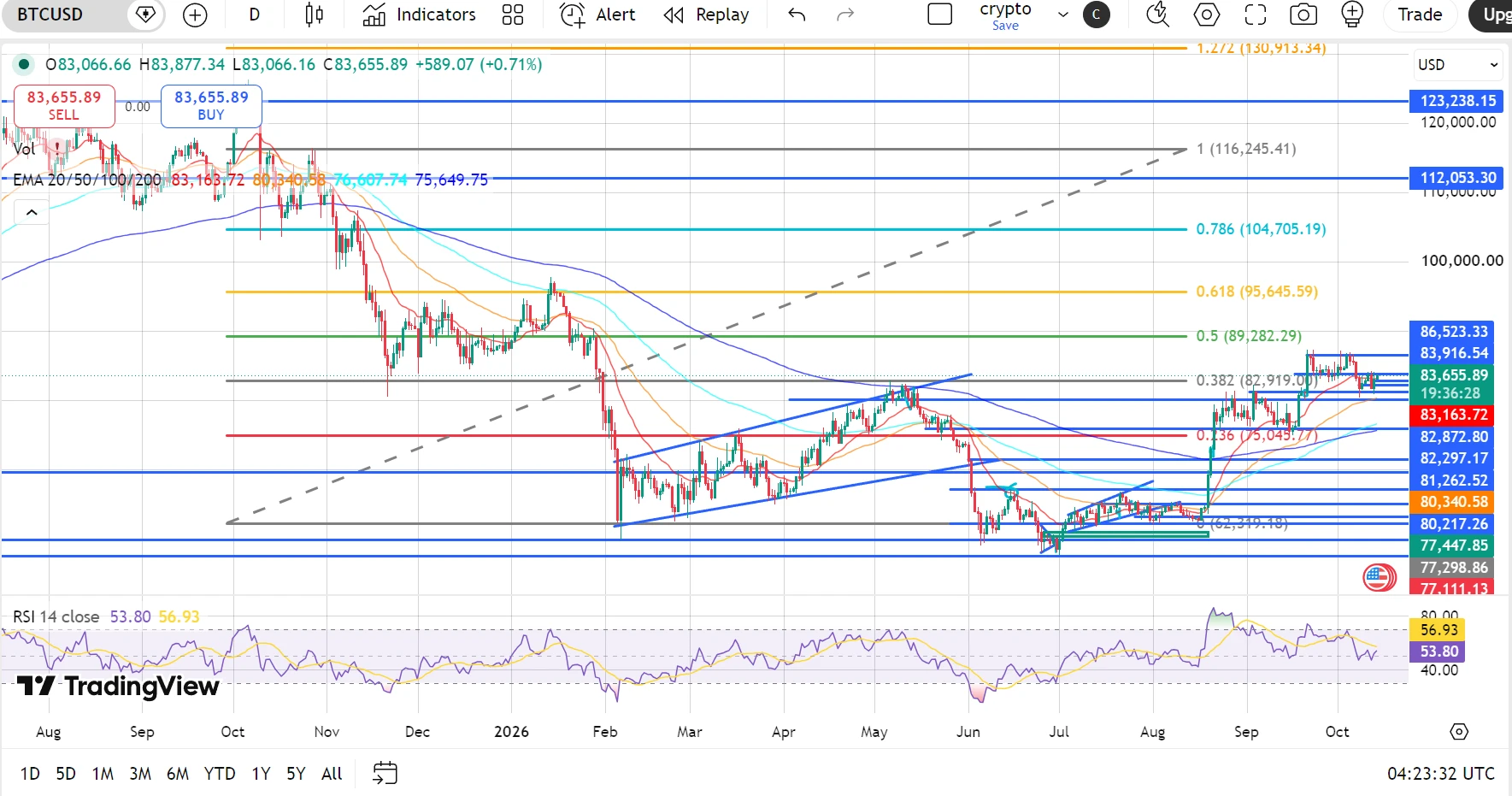Take a chart snapshot with camera icon
Image resolution: width=1512 pixels, height=796 pixels.
pos(1303,15)
